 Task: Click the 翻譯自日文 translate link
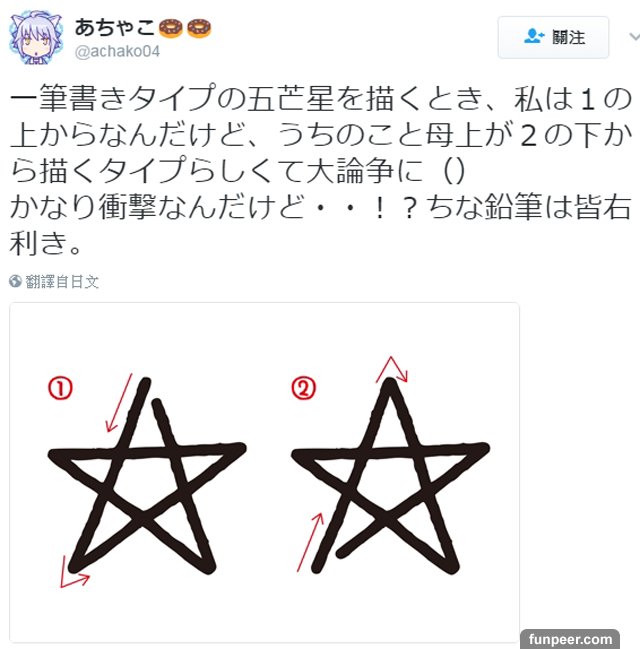point(62,281)
